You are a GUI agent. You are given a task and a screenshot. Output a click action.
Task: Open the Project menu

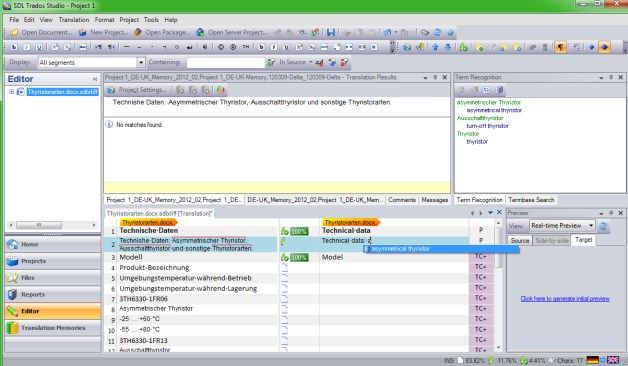point(129,20)
